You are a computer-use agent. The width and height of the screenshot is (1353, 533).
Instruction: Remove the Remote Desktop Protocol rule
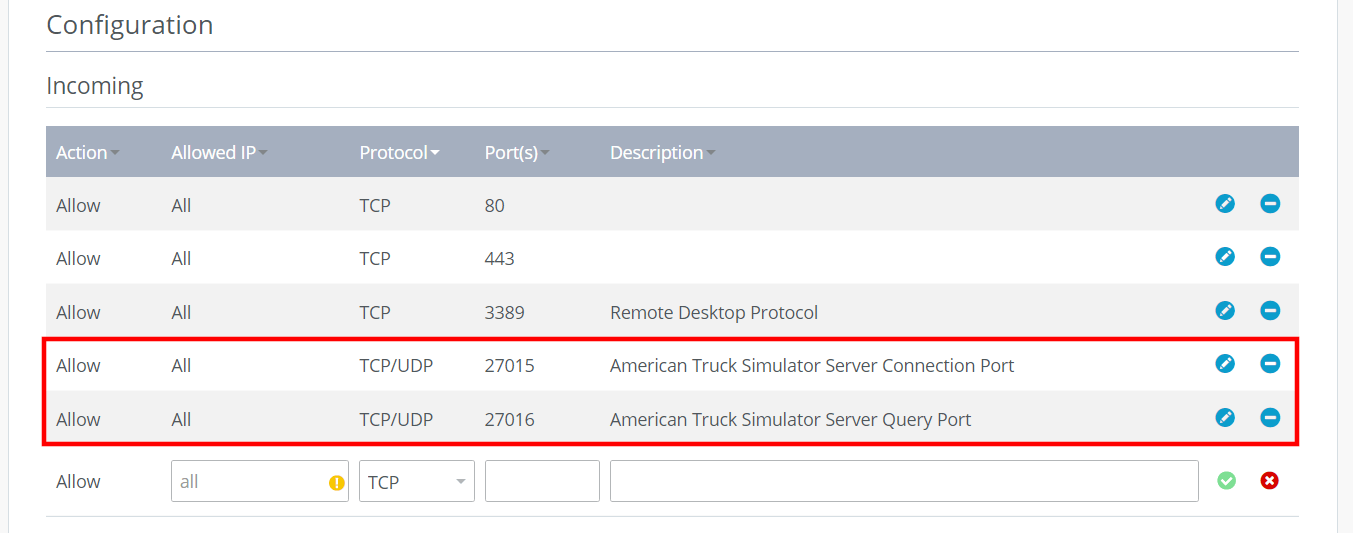click(1270, 311)
